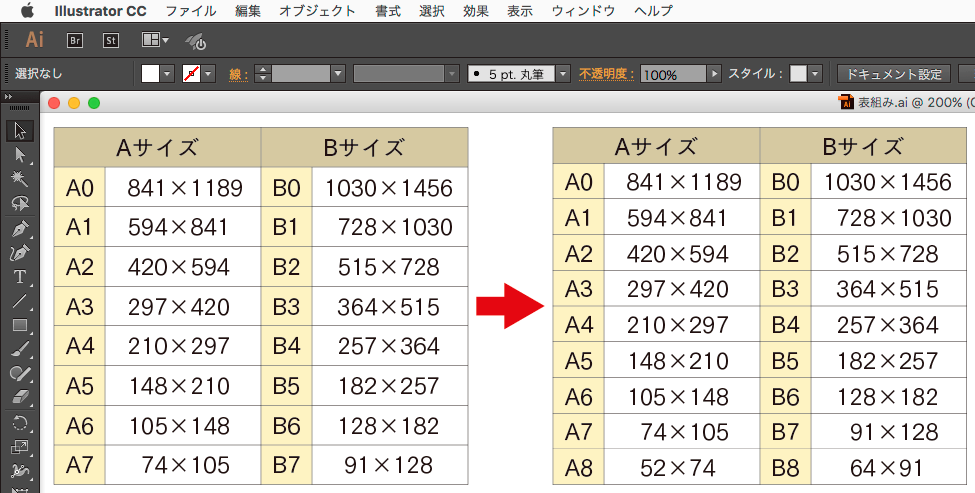This screenshot has width=975, height=493.
Task: Select the Rotate tool
Action: pyautogui.click(x=20, y=424)
